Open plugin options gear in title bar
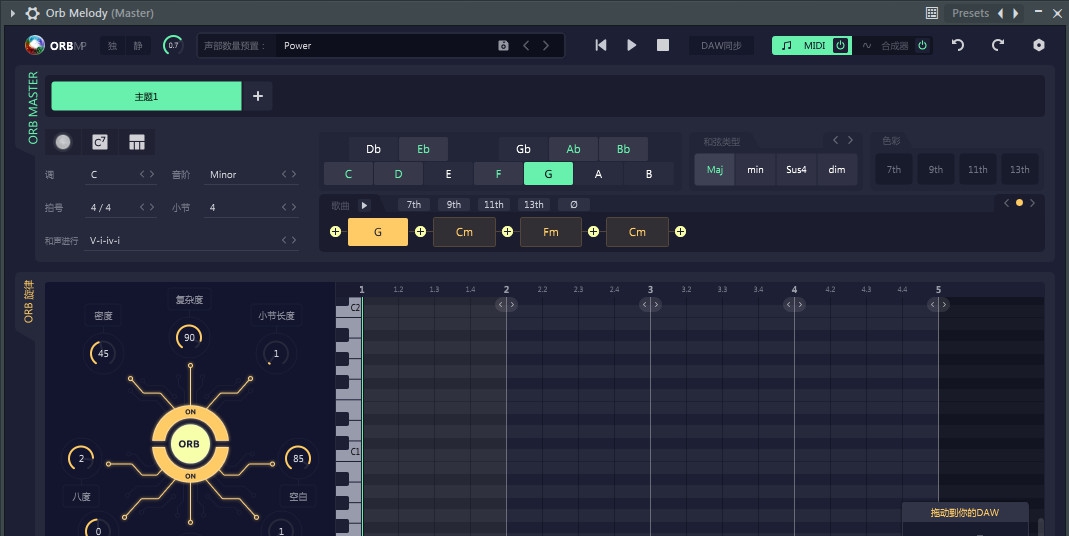Viewport: 1069px width, 536px height. point(32,13)
